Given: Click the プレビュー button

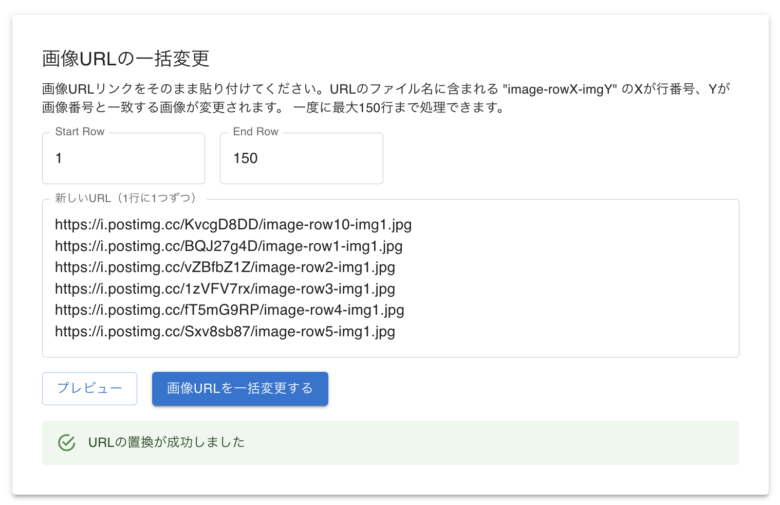Looking at the screenshot, I should (89, 389).
